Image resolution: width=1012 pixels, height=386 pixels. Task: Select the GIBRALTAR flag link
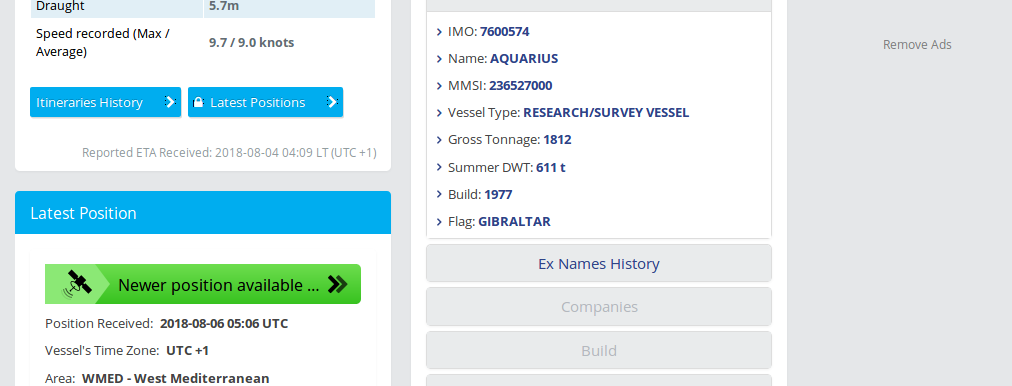[514, 221]
